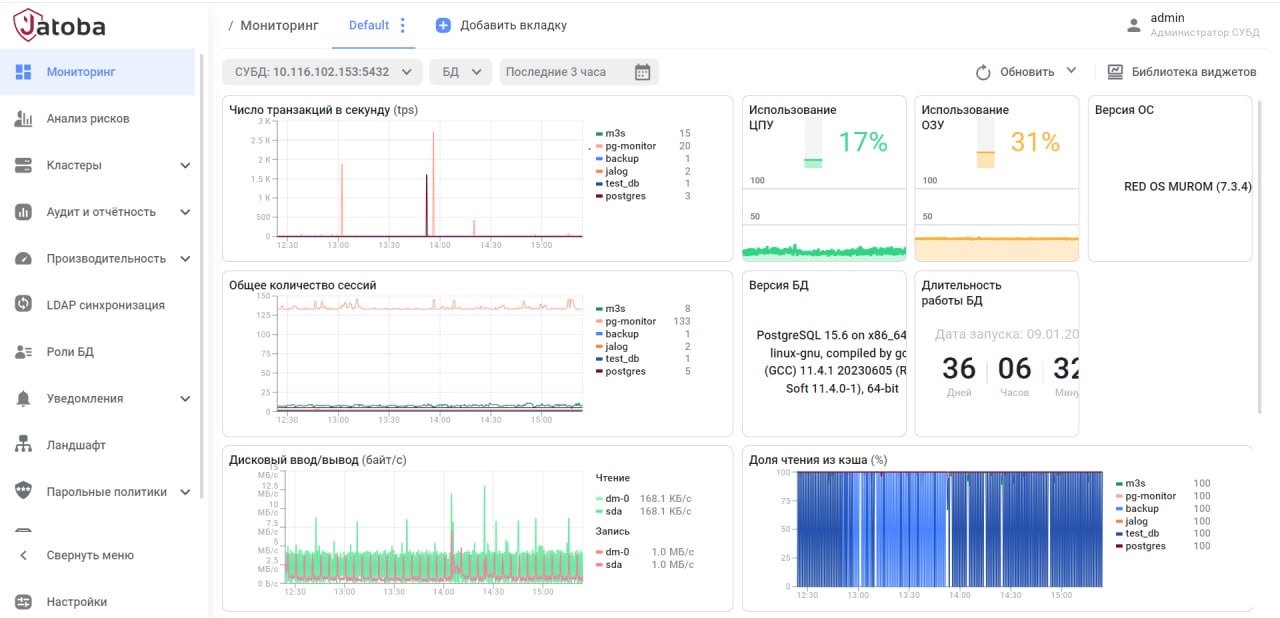Viewport: 1280px width, 618px height.
Task: Click the blue plus icon for adding a tab
Action: (x=443, y=25)
